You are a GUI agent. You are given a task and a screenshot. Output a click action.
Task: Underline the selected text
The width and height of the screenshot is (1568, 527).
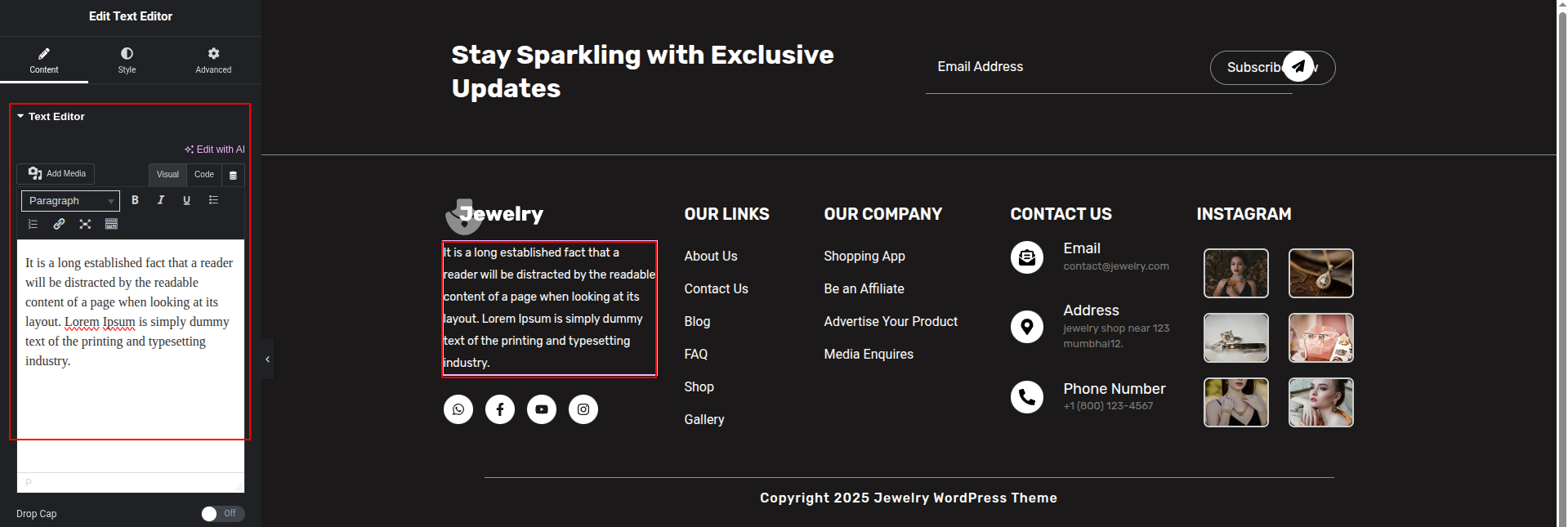(x=186, y=200)
